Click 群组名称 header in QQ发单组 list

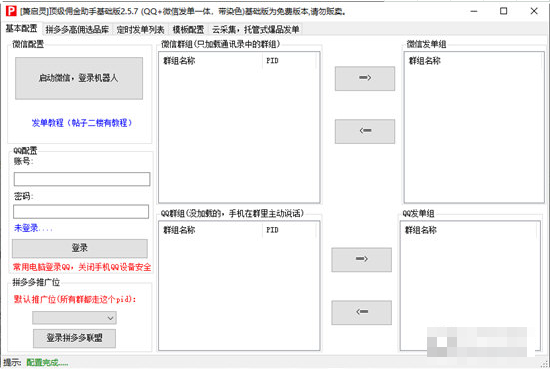point(469,230)
